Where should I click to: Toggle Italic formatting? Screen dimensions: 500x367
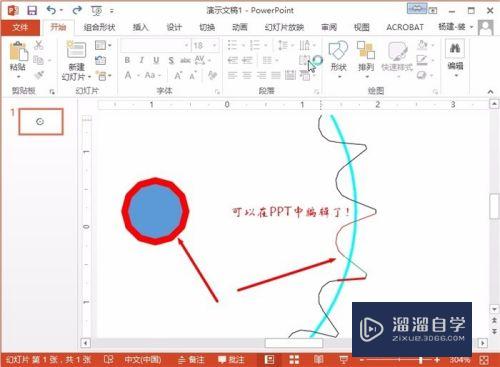coord(142,60)
